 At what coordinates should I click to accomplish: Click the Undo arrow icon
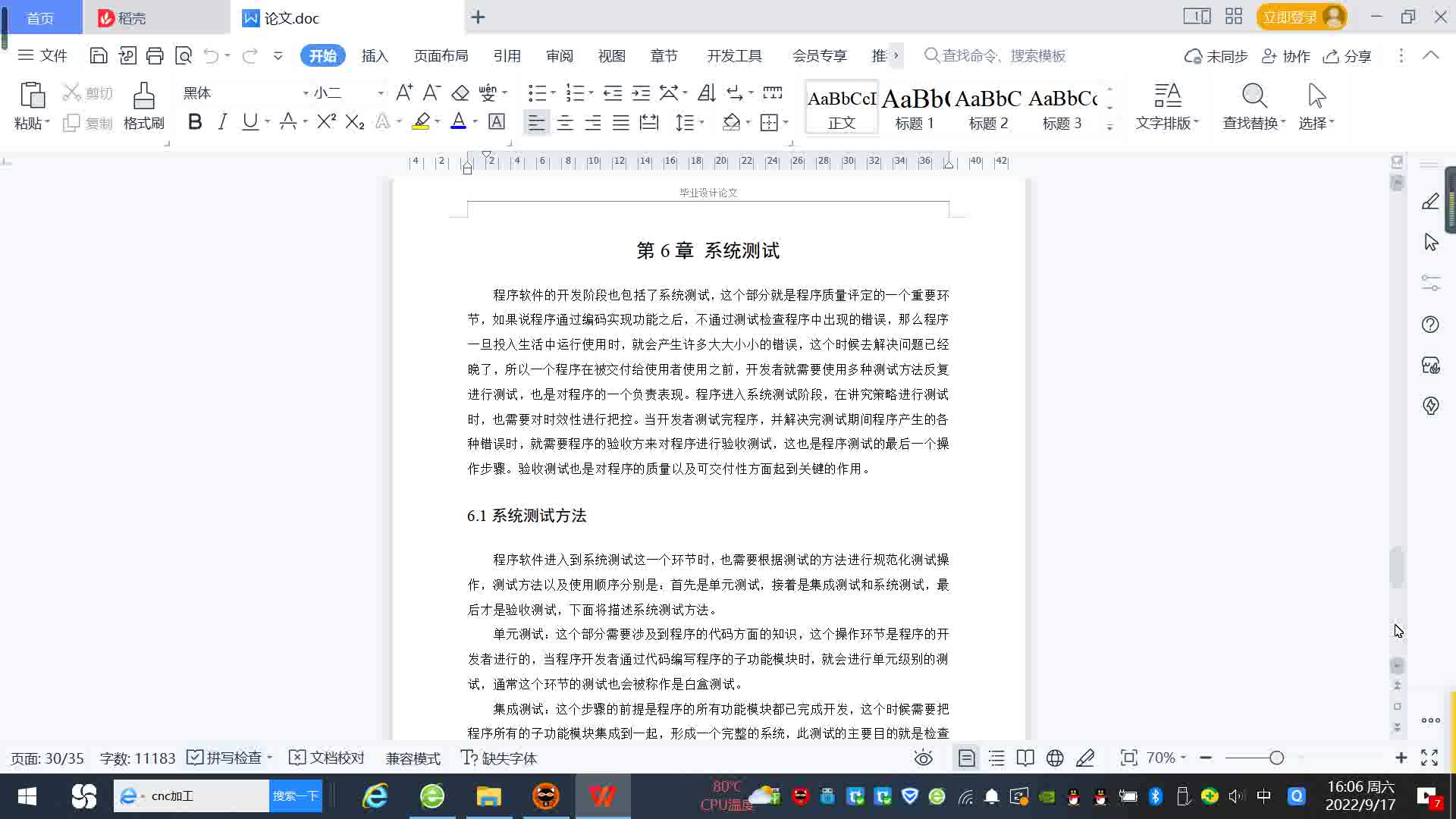[x=211, y=55]
